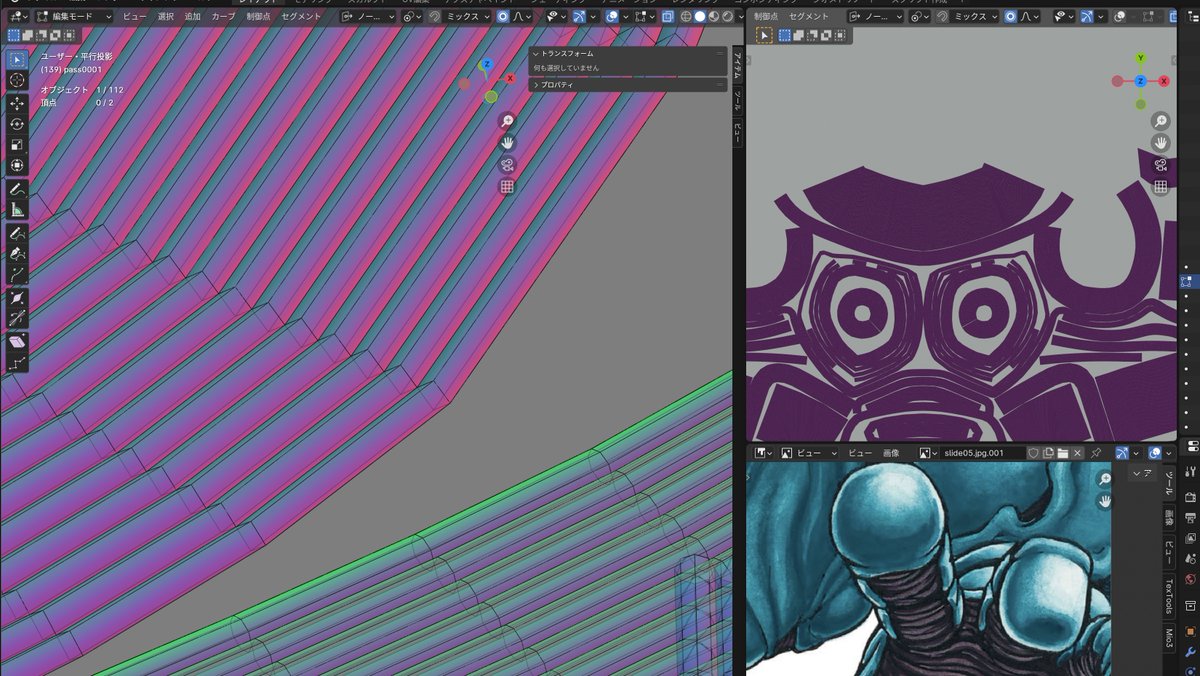Select the Rotate tool in left toolbar
Viewport: 1200px width, 676px height.
tap(17, 124)
